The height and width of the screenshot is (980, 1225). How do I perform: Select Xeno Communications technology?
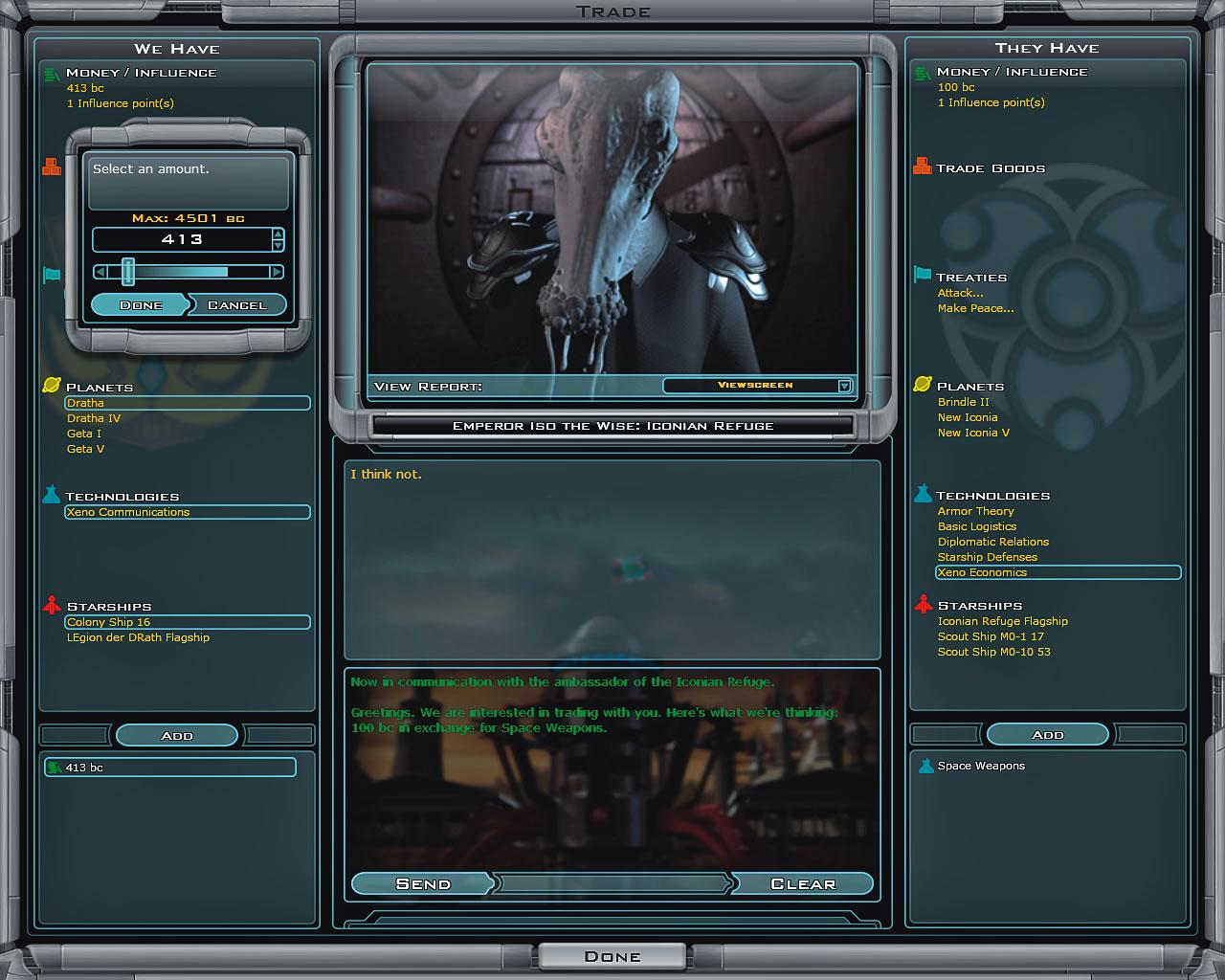click(x=188, y=512)
